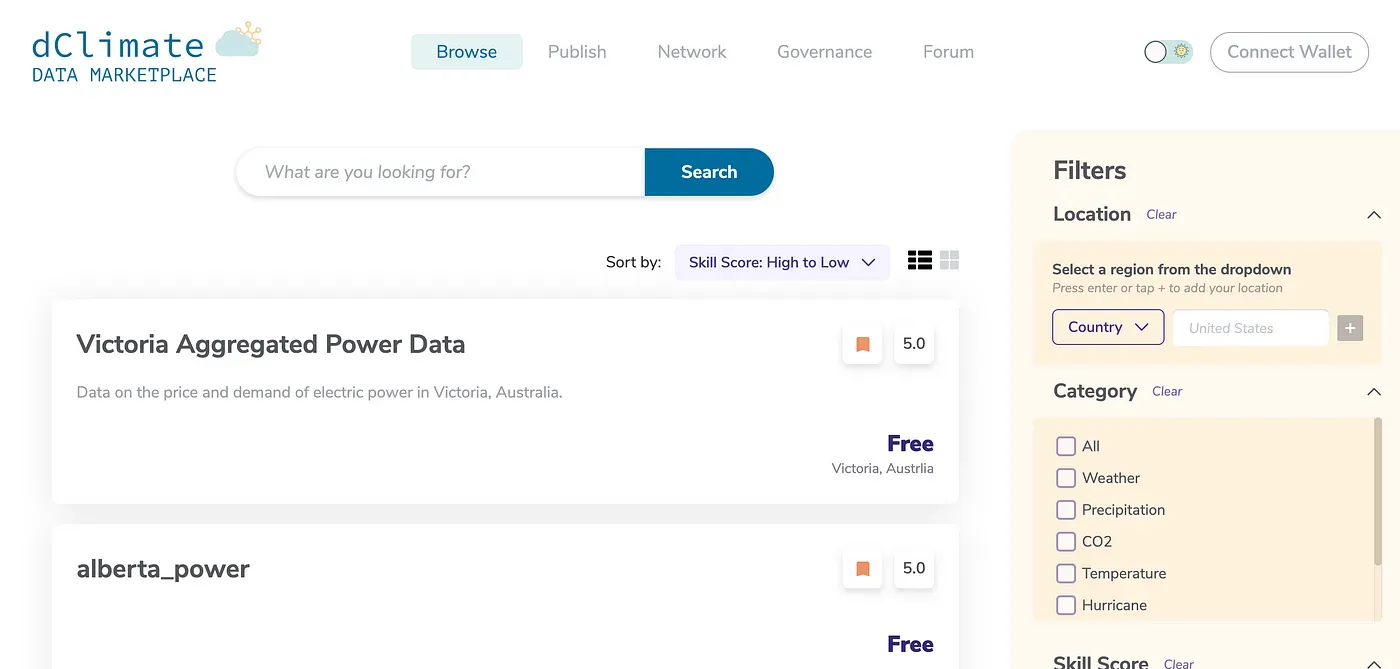Click the Search button
Image resolution: width=1400 pixels, height=669 pixels.
(x=709, y=172)
